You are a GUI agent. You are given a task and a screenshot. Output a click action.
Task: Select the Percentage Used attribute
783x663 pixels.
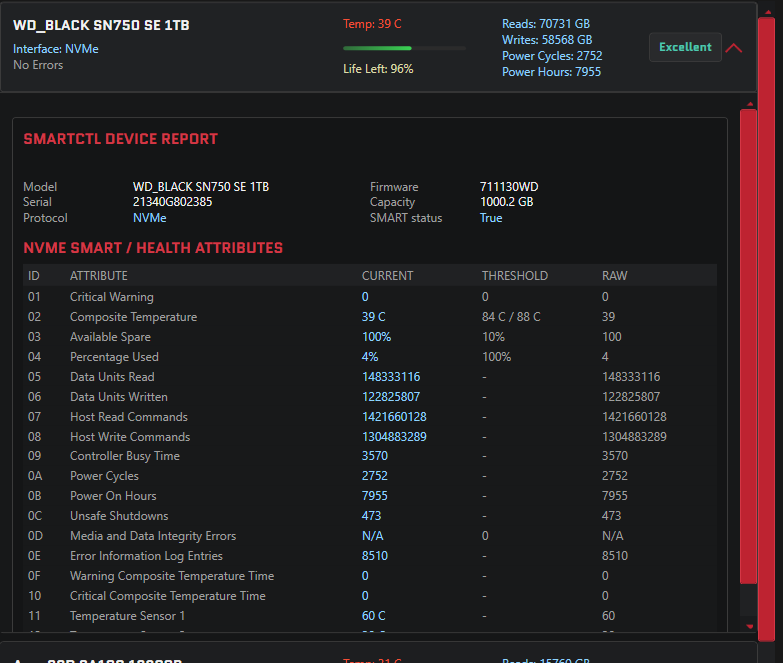114,357
